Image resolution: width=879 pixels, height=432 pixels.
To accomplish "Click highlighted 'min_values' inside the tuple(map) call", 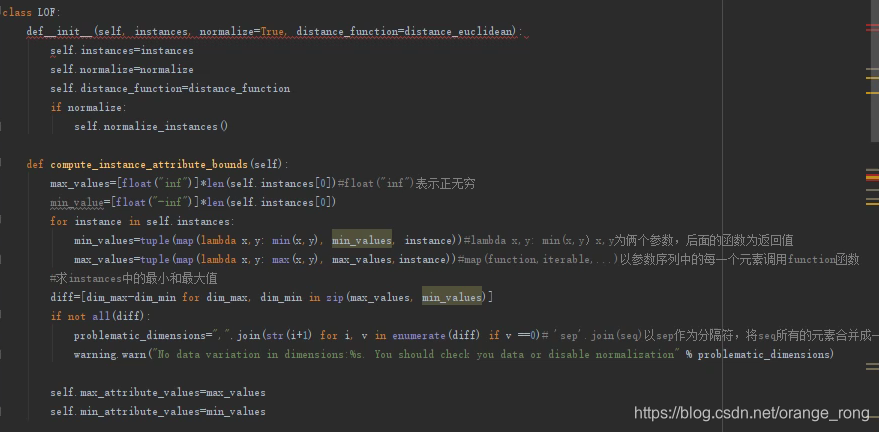I will (362, 240).
